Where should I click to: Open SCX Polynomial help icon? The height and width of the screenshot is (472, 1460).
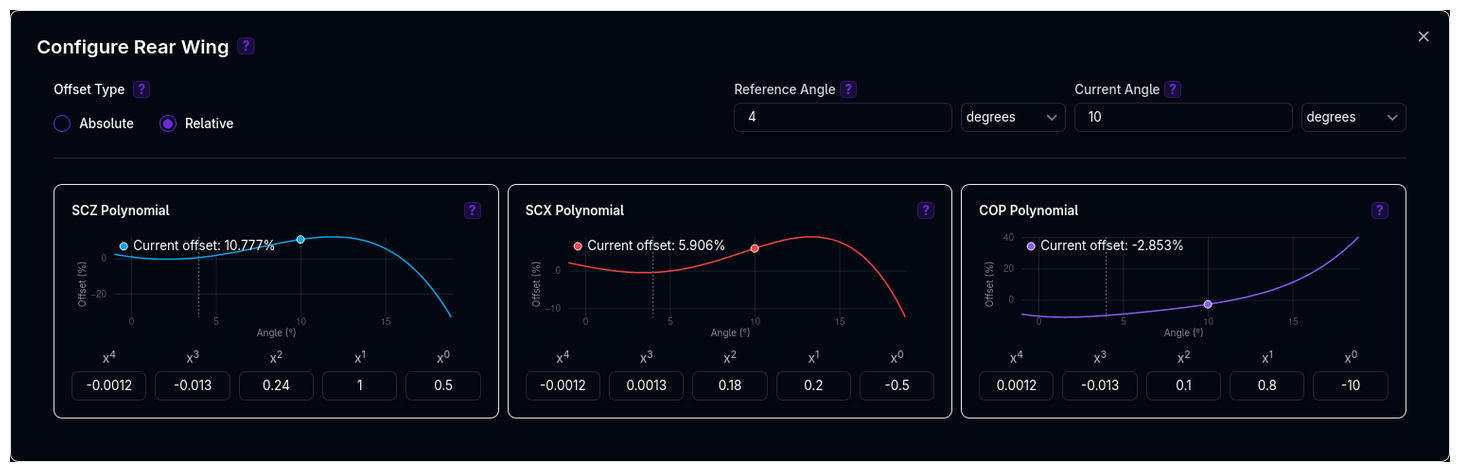click(x=926, y=211)
